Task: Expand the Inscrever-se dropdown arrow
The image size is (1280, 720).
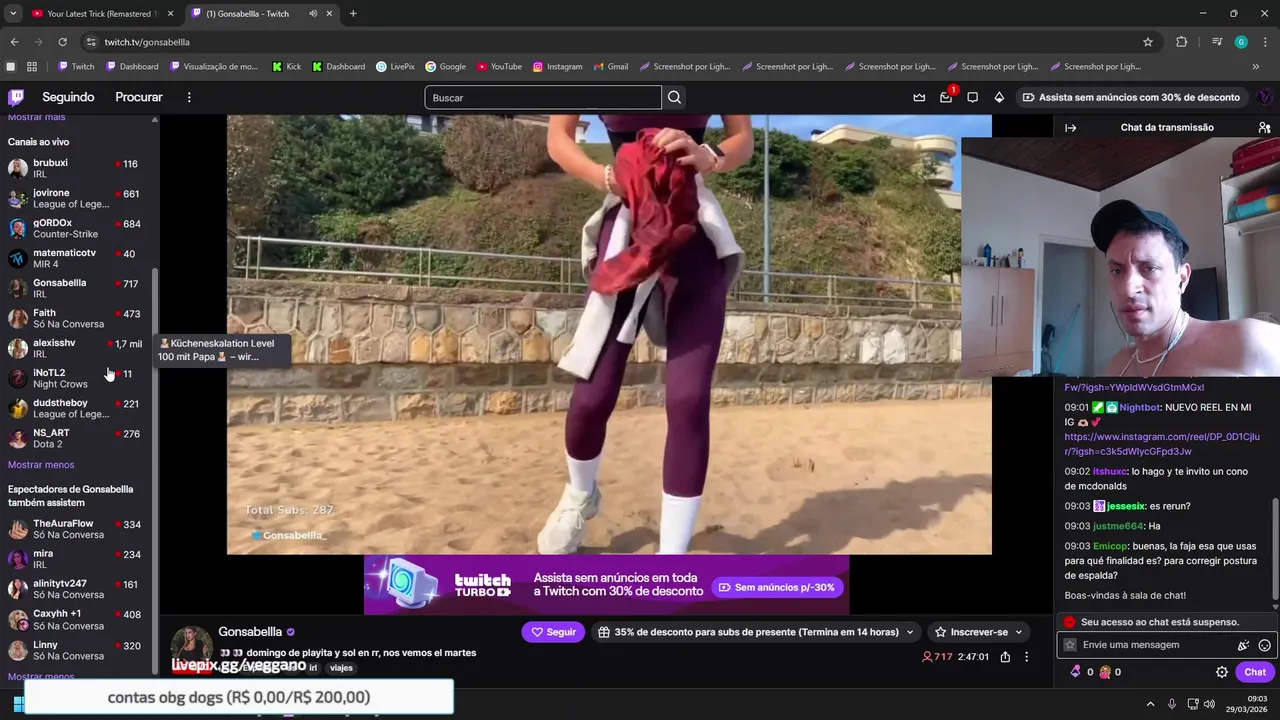Action: [1019, 632]
